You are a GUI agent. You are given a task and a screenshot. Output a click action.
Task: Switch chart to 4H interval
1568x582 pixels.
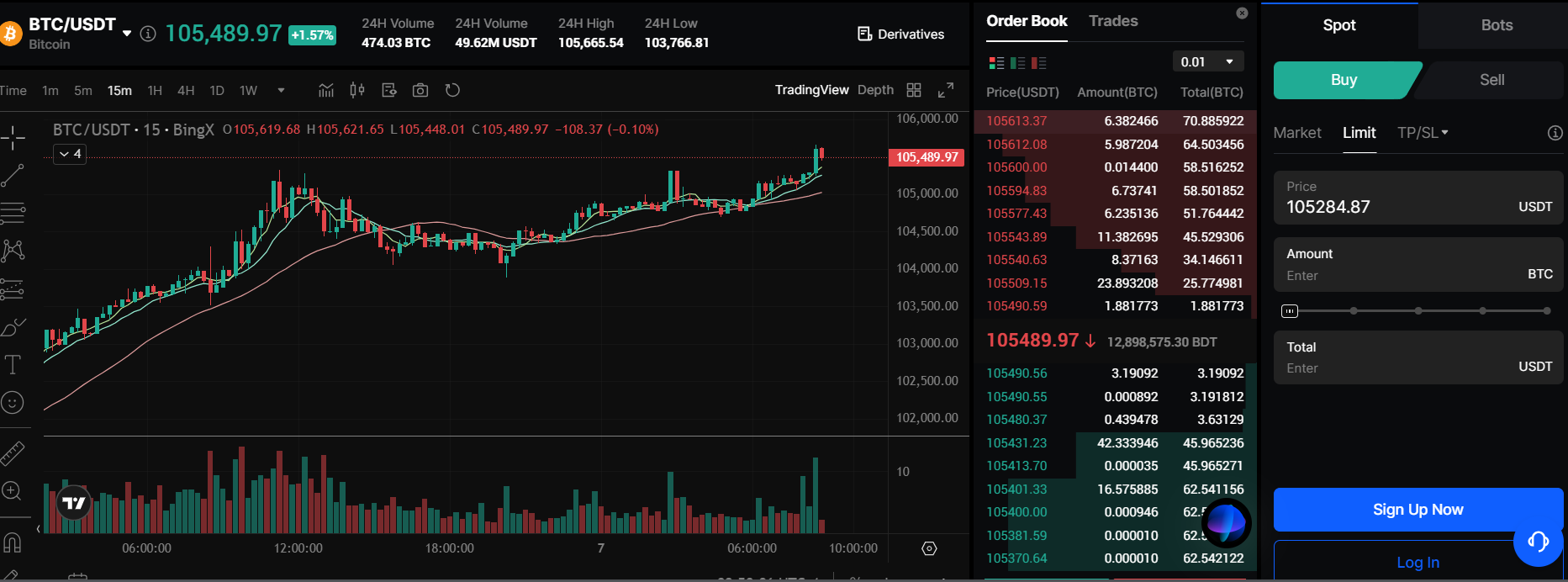[186, 90]
